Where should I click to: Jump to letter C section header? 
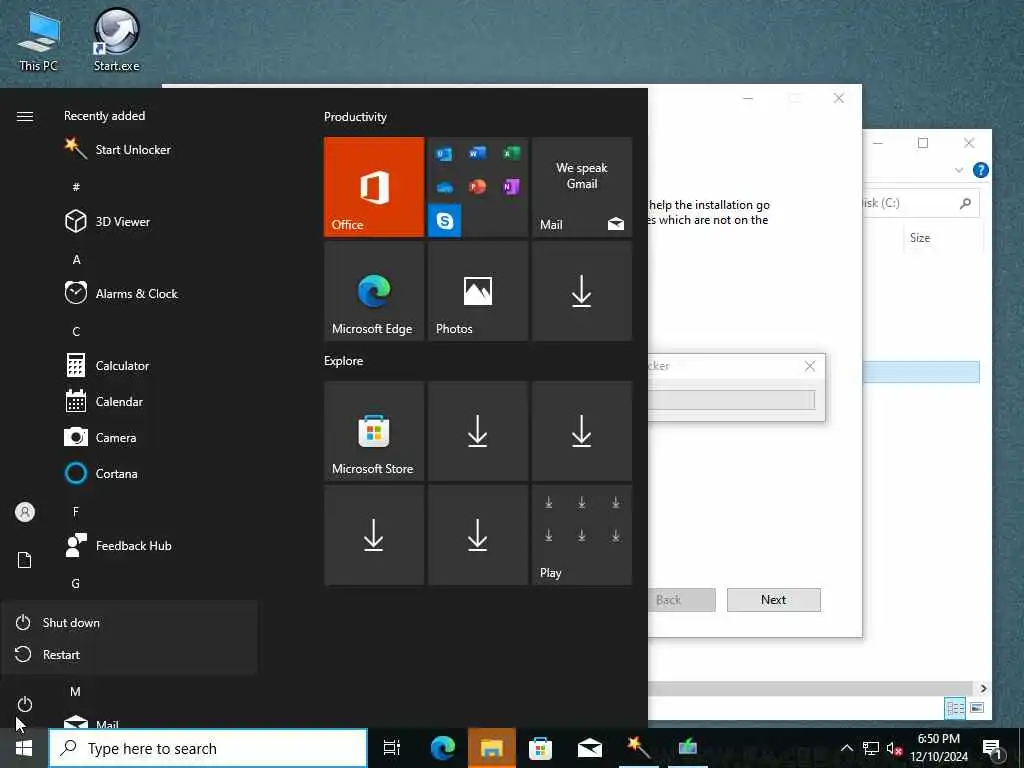pos(76,331)
